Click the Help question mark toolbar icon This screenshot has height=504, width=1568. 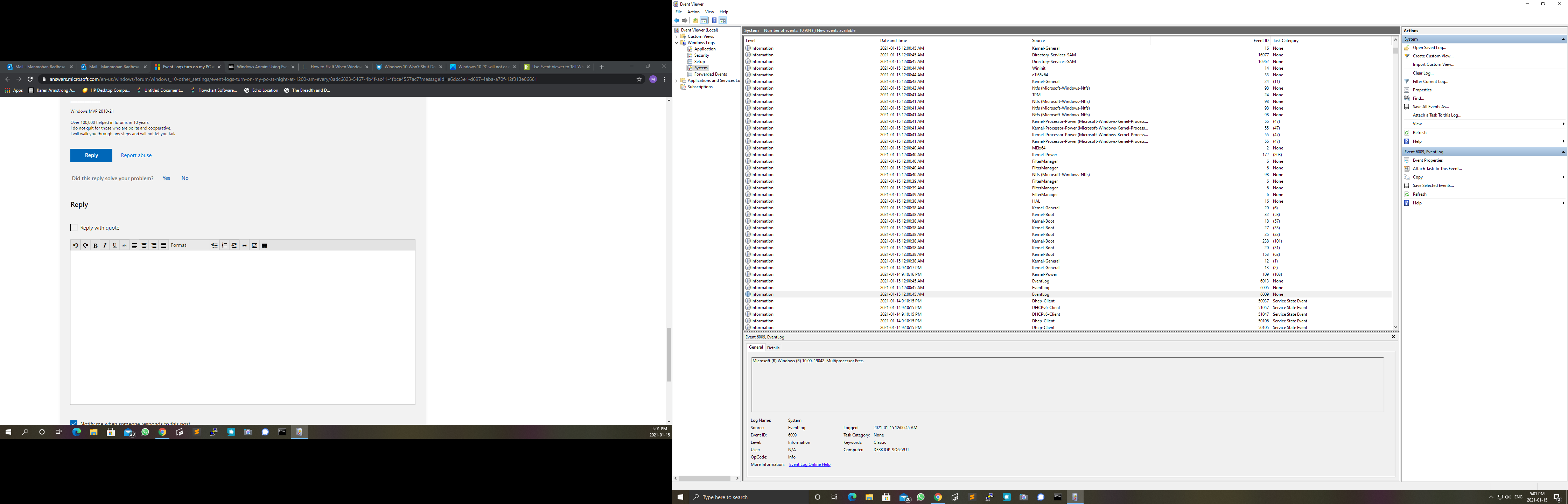tap(714, 21)
